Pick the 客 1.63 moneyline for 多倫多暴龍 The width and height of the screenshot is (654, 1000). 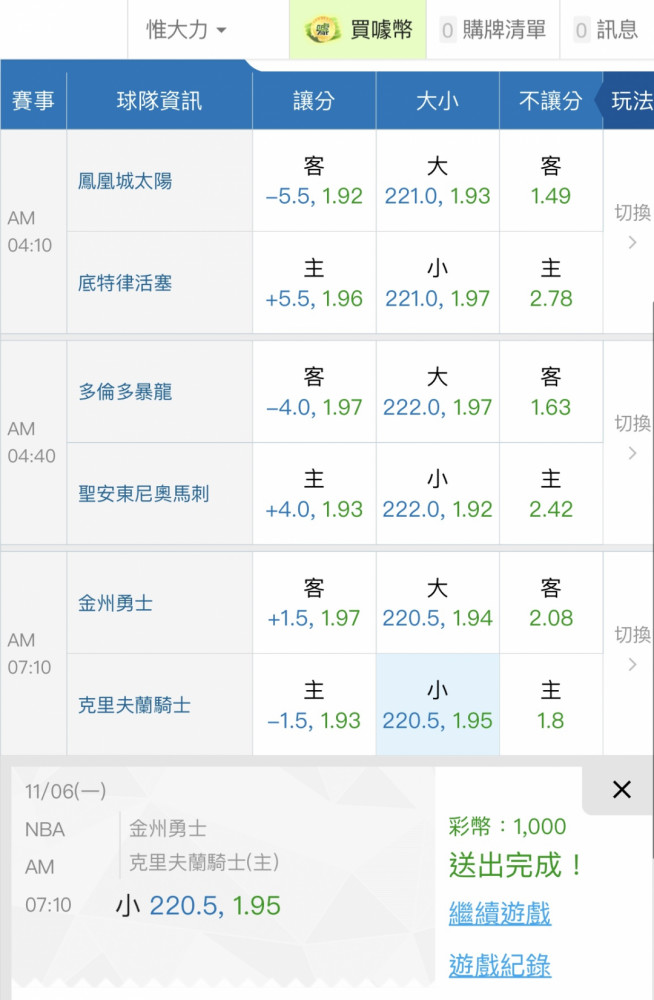point(550,392)
